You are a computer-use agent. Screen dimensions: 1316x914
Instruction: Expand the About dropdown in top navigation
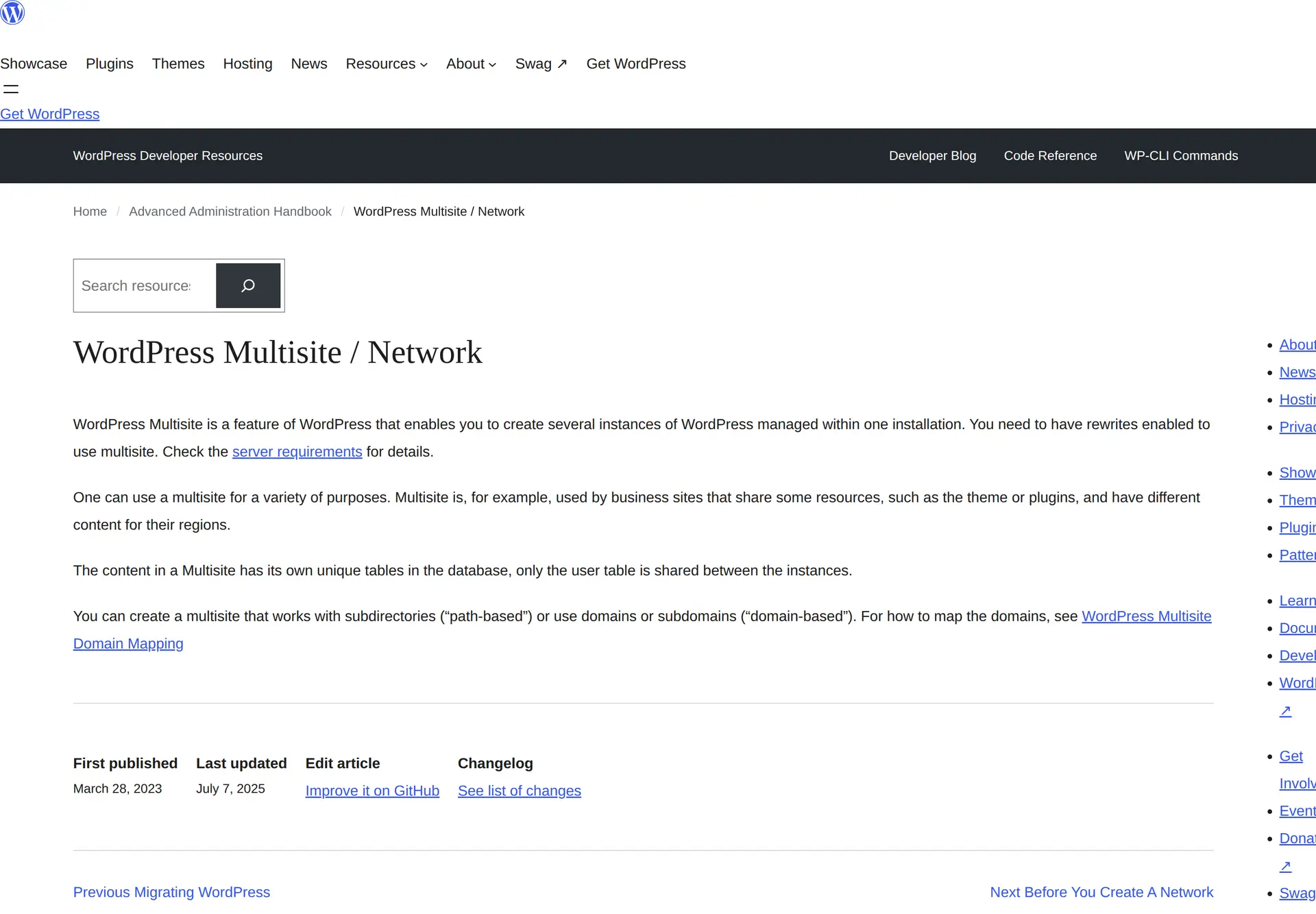point(471,64)
